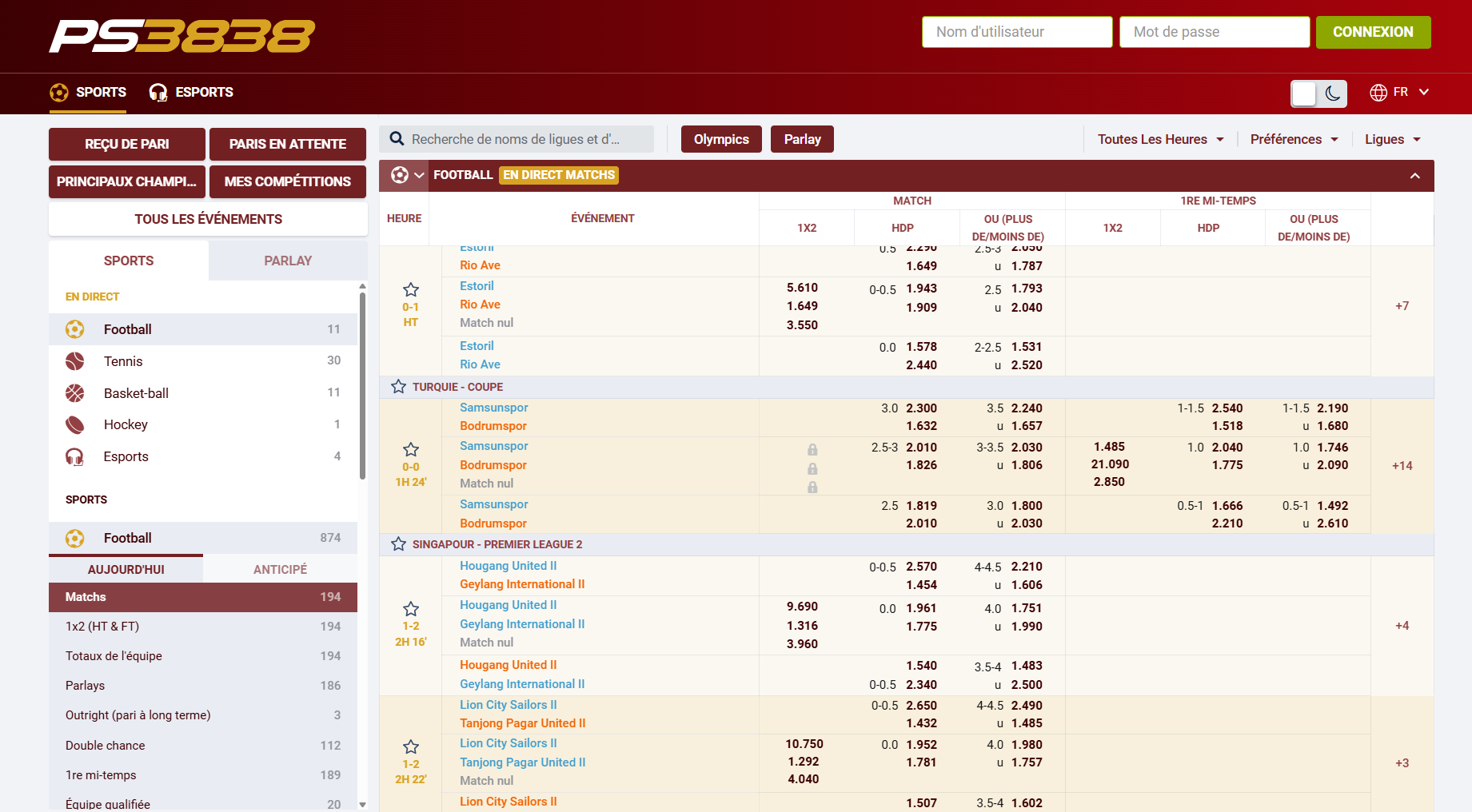Focus the Nom d'utilisateur field

(1017, 32)
